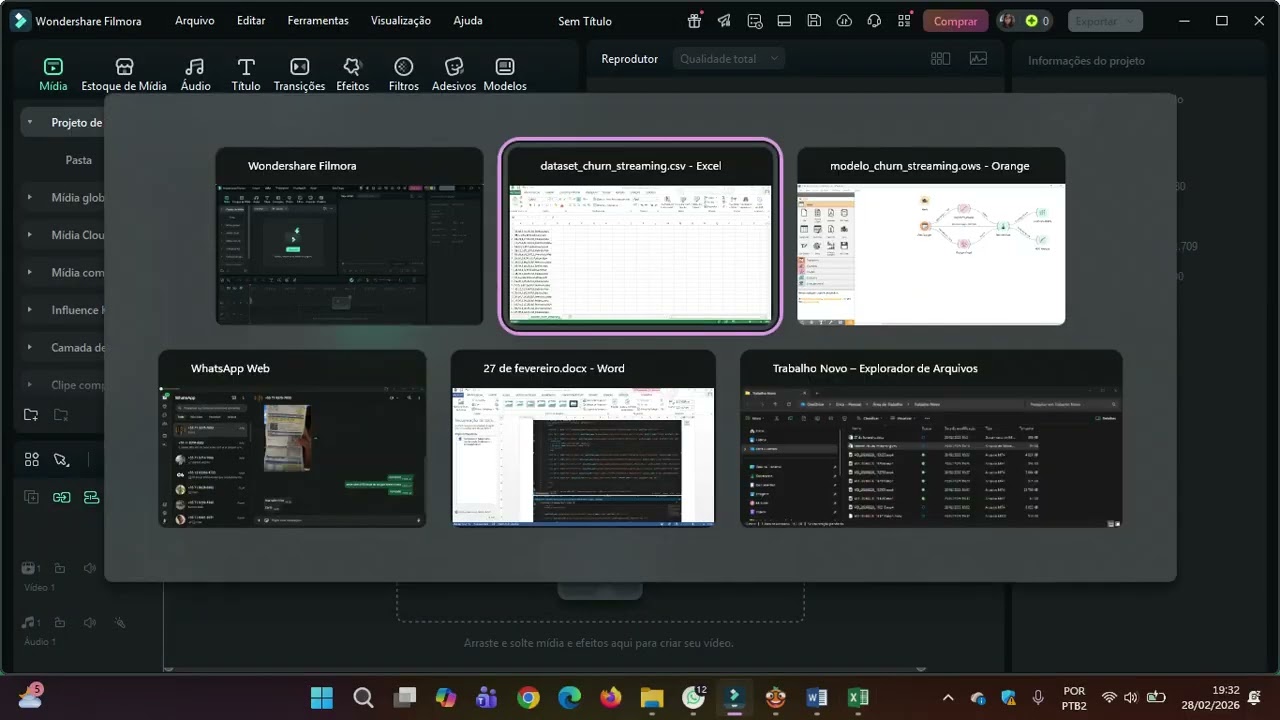Change player layout grid icon
This screenshot has height=720, width=1280.
click(940, 59)
